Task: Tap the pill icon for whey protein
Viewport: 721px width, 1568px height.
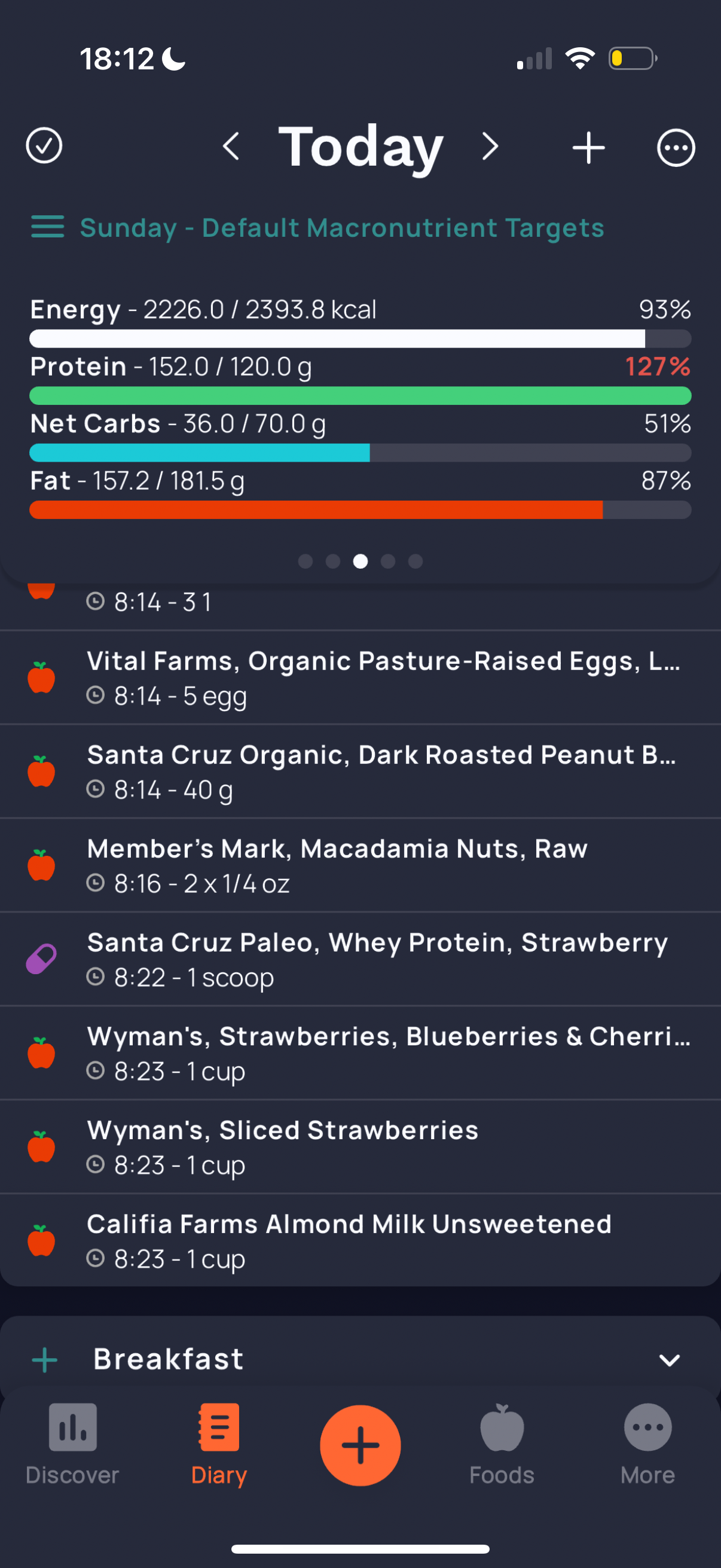Action: 41,959
